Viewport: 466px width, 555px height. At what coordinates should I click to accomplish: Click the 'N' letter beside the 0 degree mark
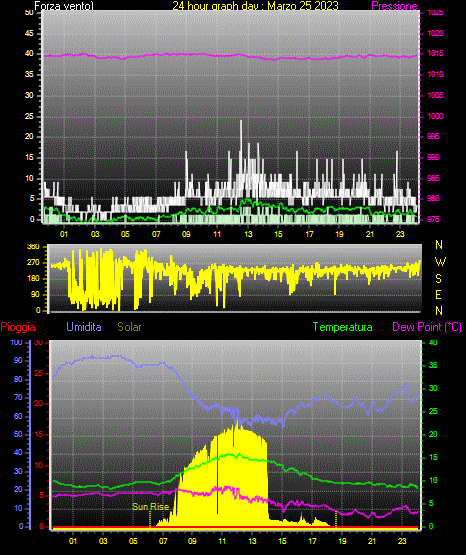tap(439, 310)
